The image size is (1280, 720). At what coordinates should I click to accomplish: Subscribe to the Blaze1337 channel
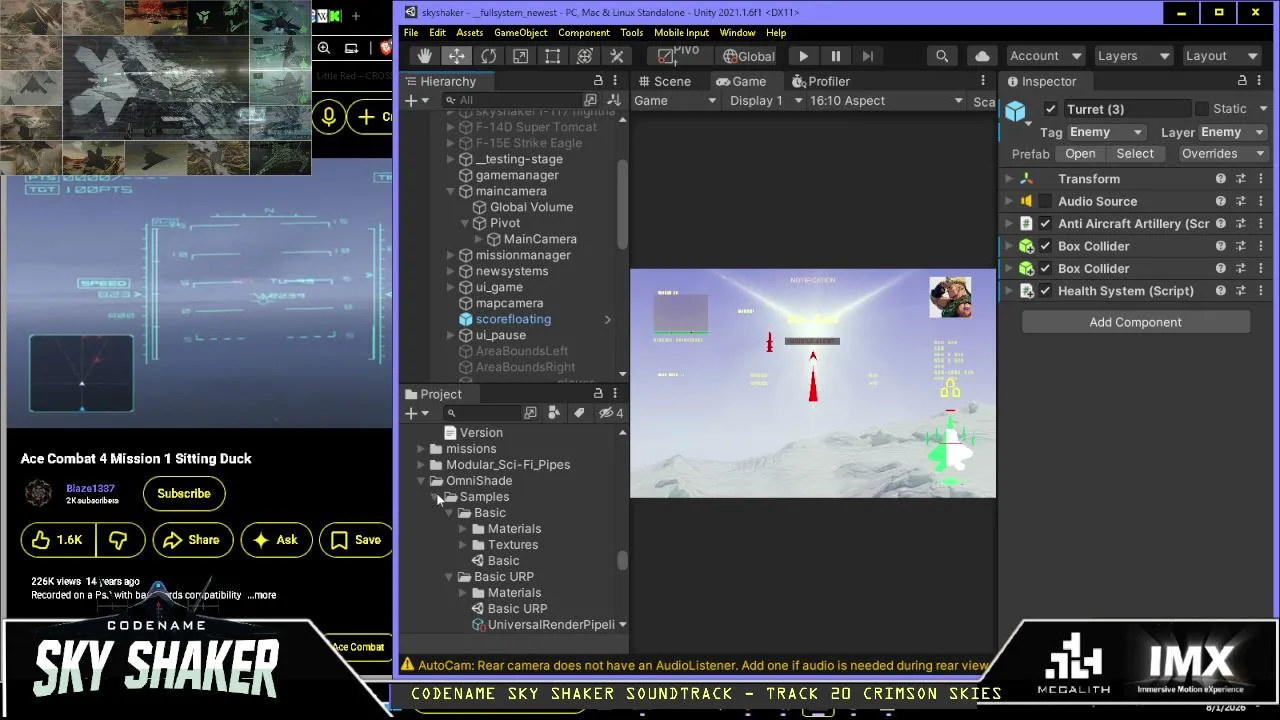184,493
